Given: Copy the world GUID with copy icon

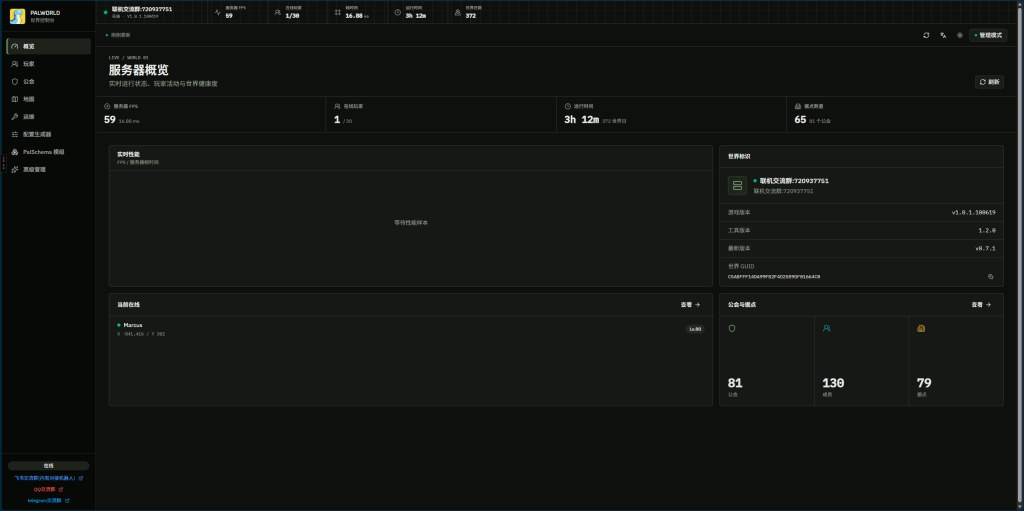Looking at the screenshot, I should pyautogui.click(x=990, y=276).
